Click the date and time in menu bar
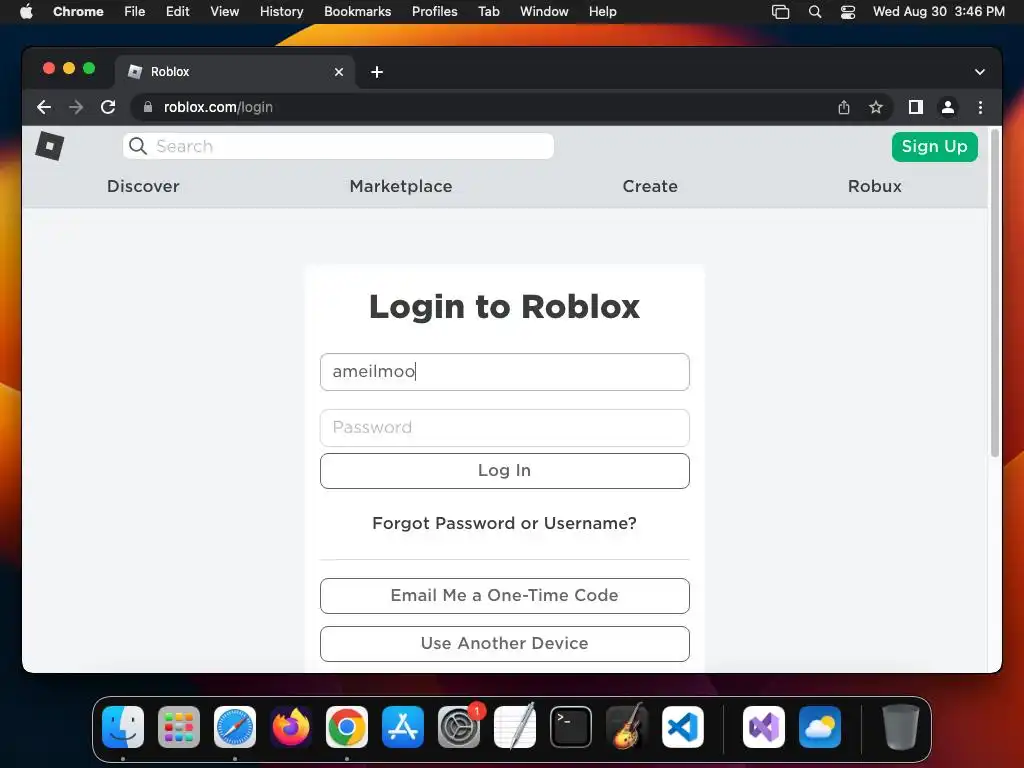1024x768 pixels. point(938,12)
